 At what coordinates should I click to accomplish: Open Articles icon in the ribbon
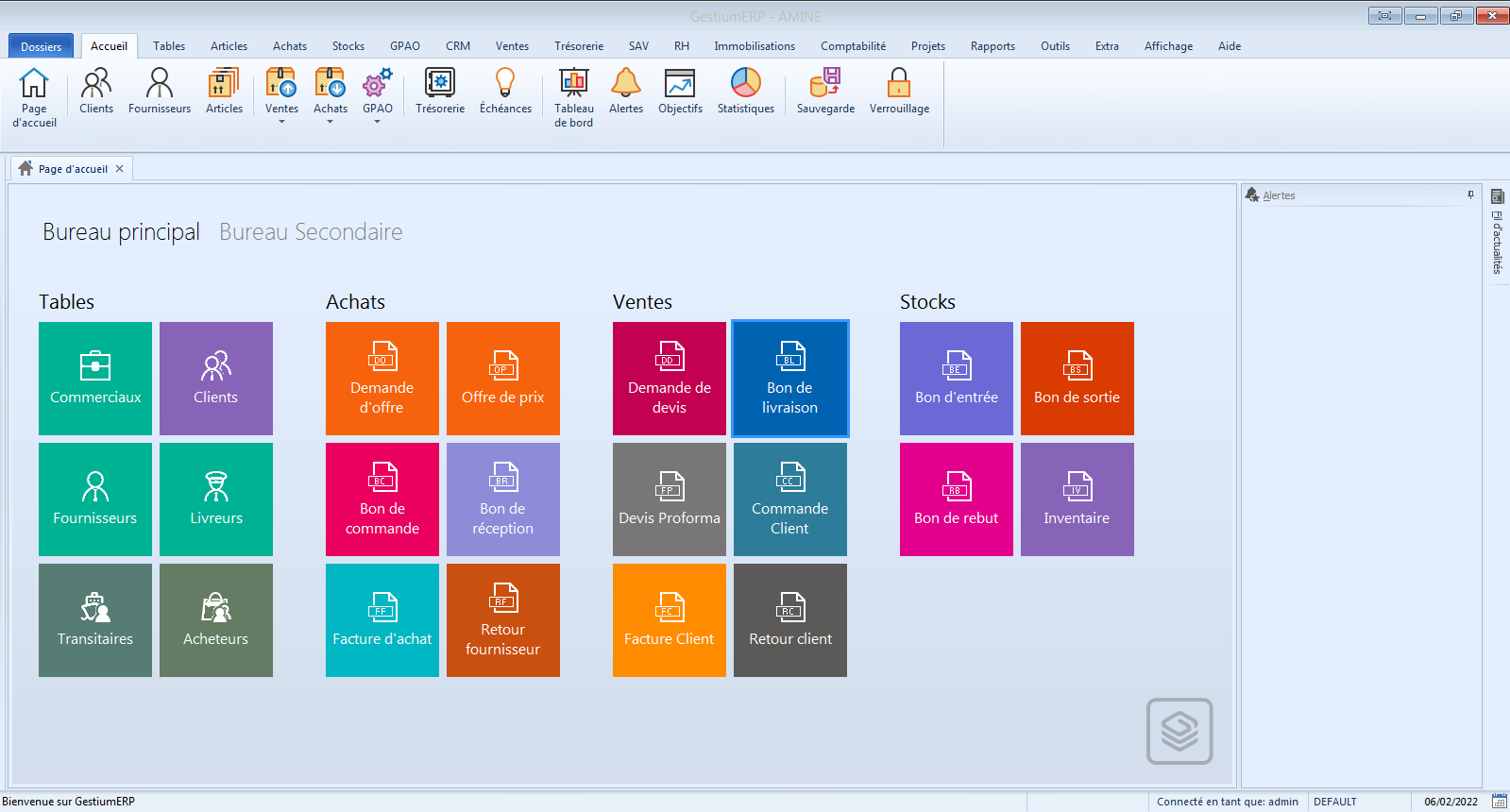point(224,92)
